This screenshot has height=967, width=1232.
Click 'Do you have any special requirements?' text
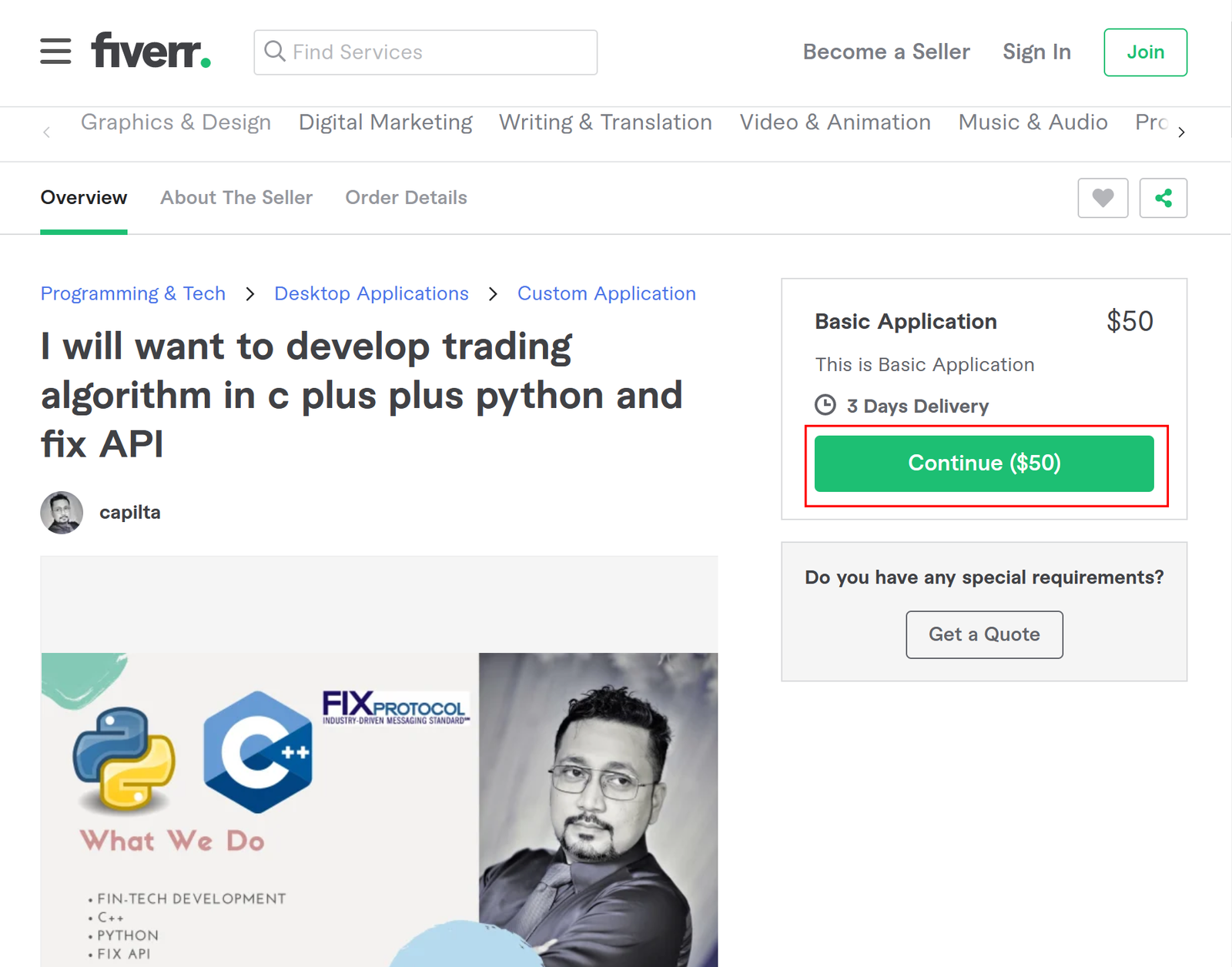tap(984, 577)
